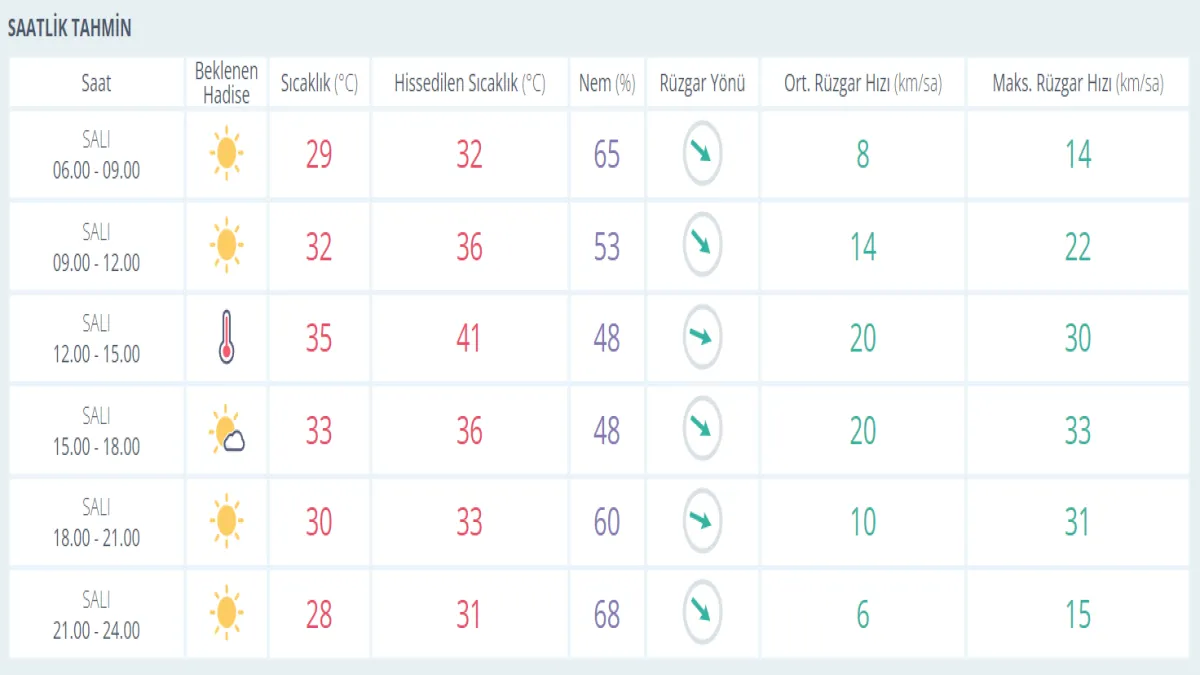1200x675 pixels.
Task: Click wind direction arrow for 21.00 - 24.00
Action: click(702, 614)
